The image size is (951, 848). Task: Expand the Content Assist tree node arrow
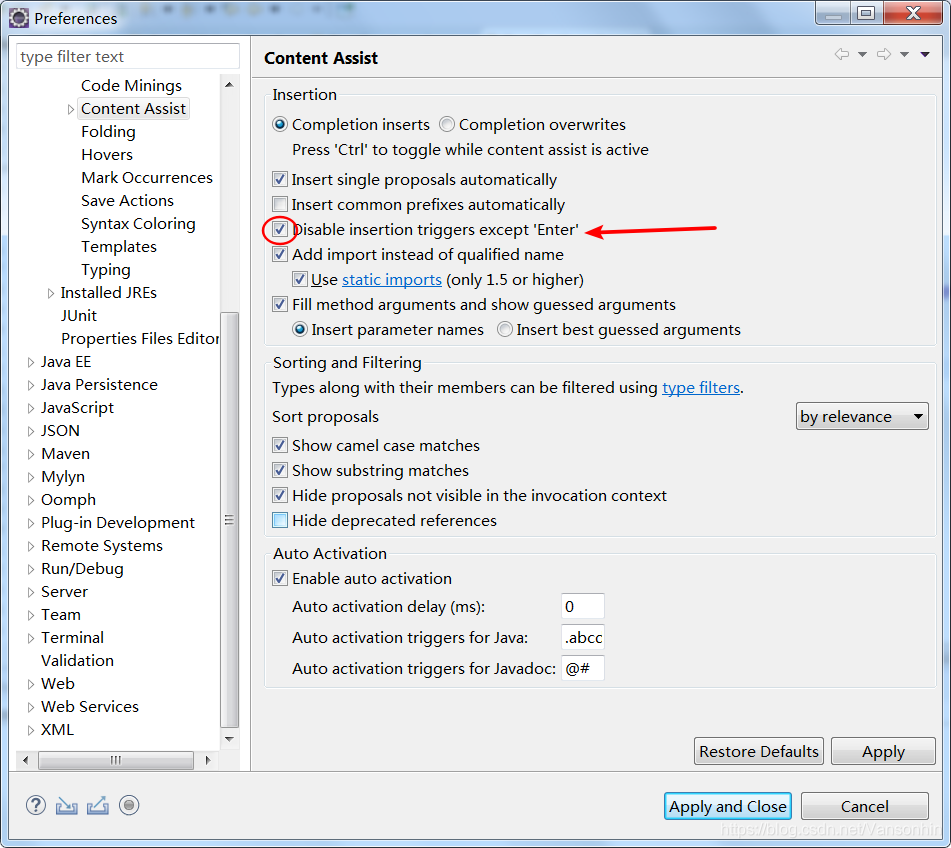point(70,109)
